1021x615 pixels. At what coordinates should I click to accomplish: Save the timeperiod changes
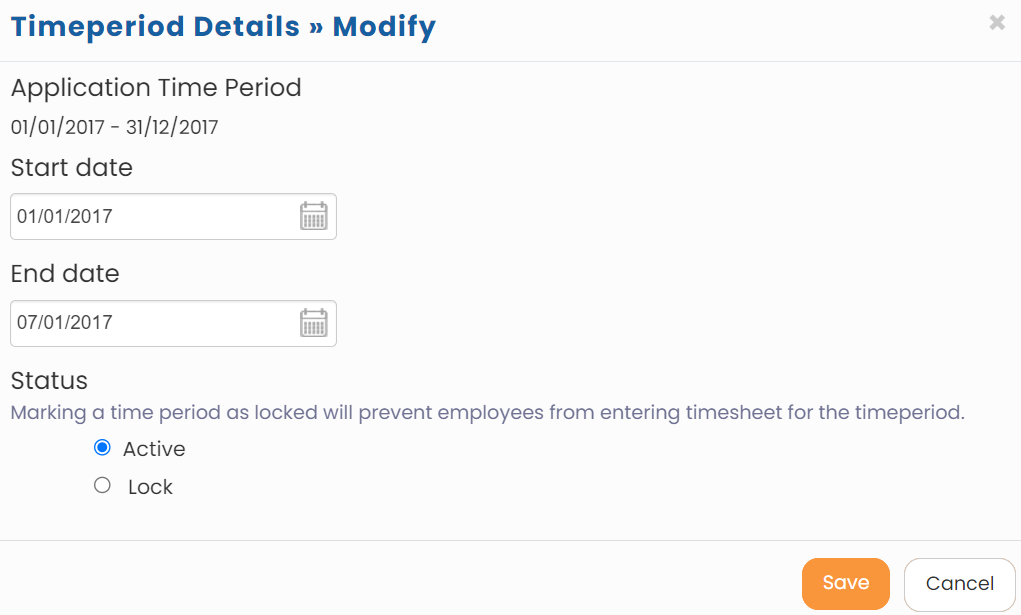tap(845, 582)
